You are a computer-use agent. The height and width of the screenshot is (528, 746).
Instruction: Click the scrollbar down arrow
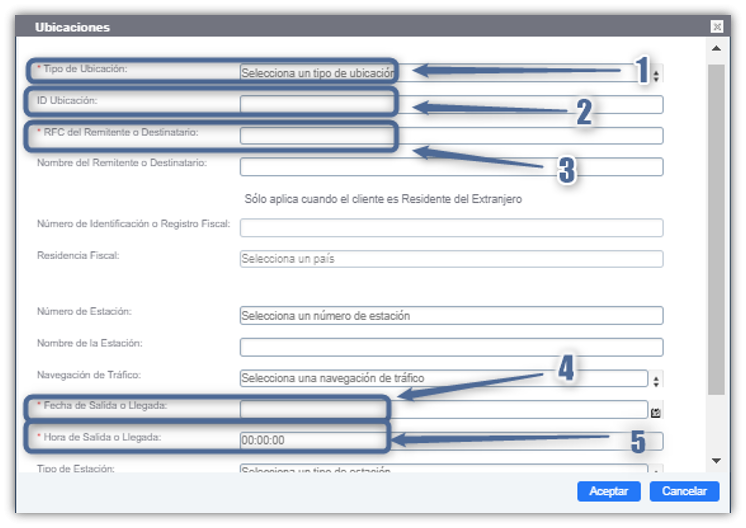716,460
